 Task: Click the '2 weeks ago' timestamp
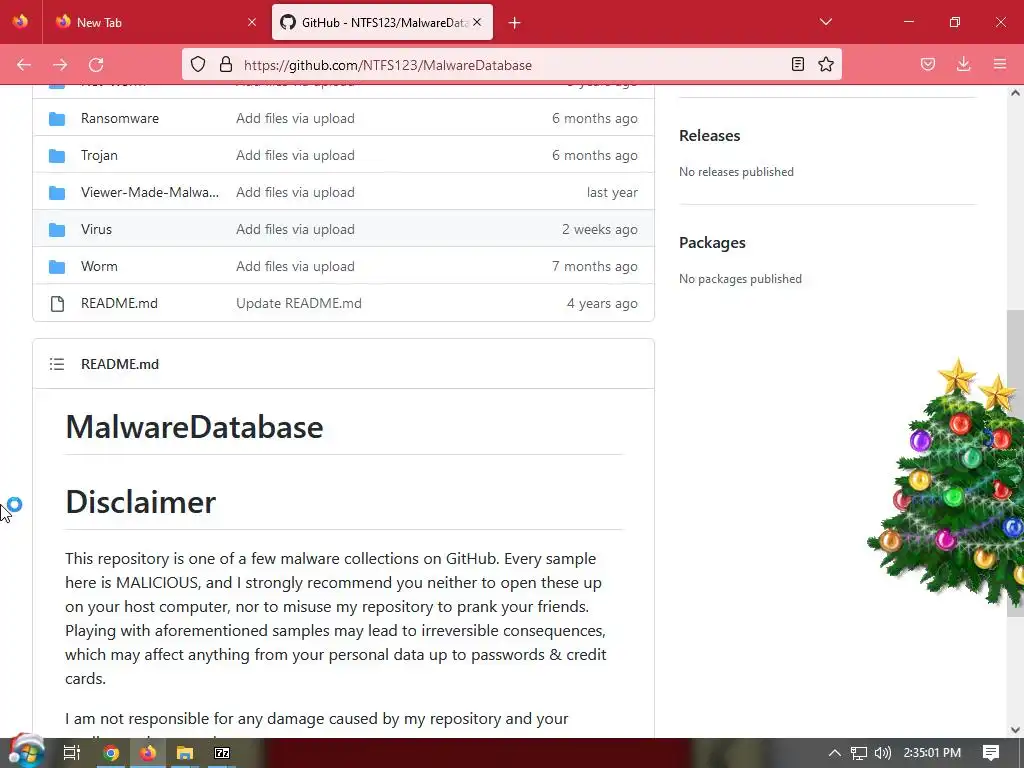pos(600,229)
